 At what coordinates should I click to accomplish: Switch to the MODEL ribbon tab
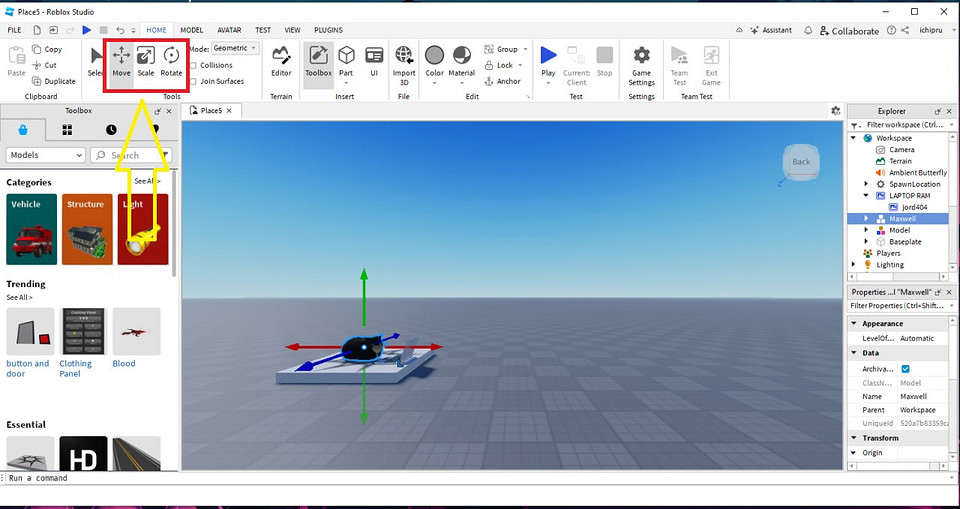coord(191,30)
